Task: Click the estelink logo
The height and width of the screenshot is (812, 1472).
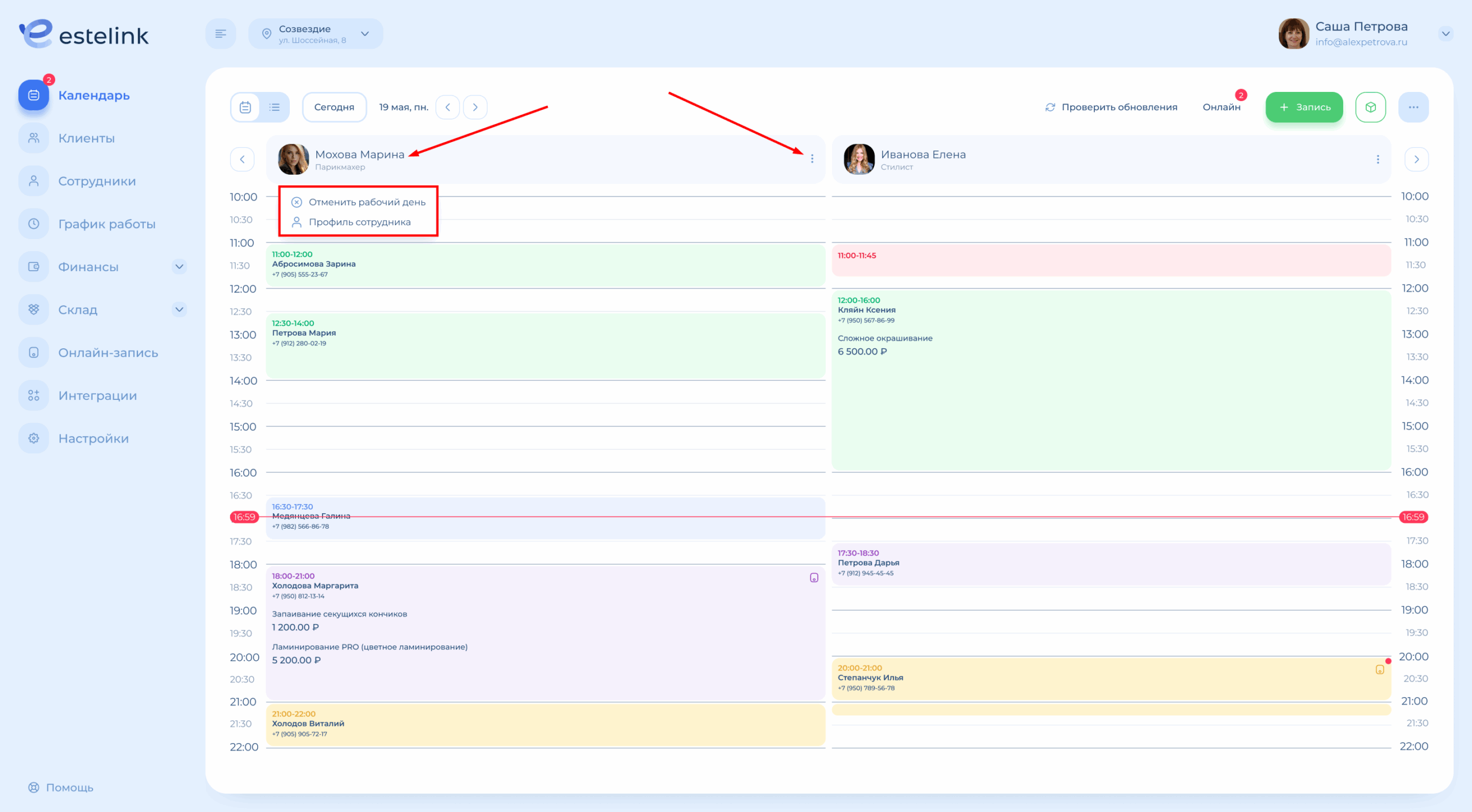Action: pyautogui.click(x=84, y=34)
